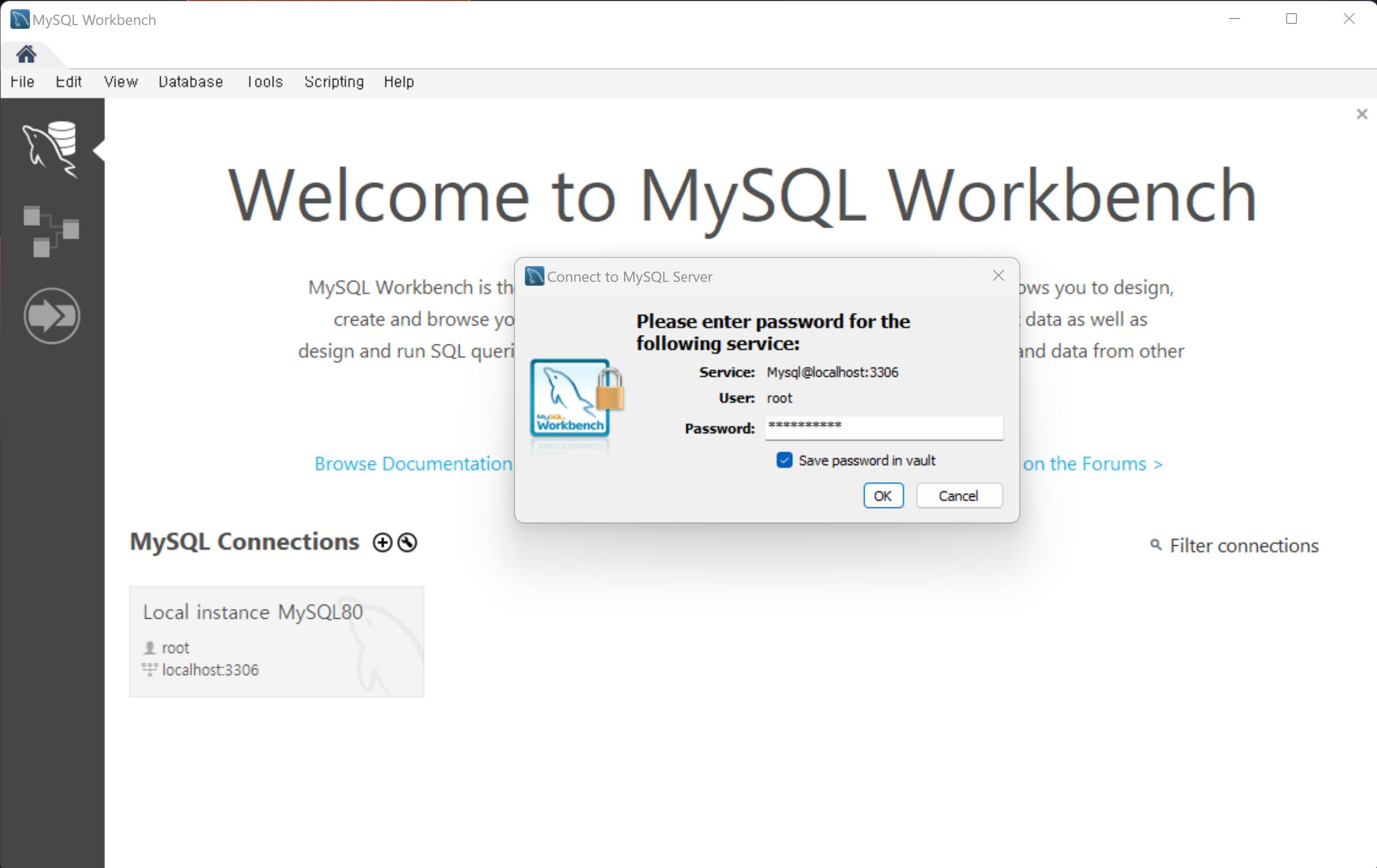This screenshot has height=868, width=1377.
Task: Open the File menu
Action: point(22,82)
